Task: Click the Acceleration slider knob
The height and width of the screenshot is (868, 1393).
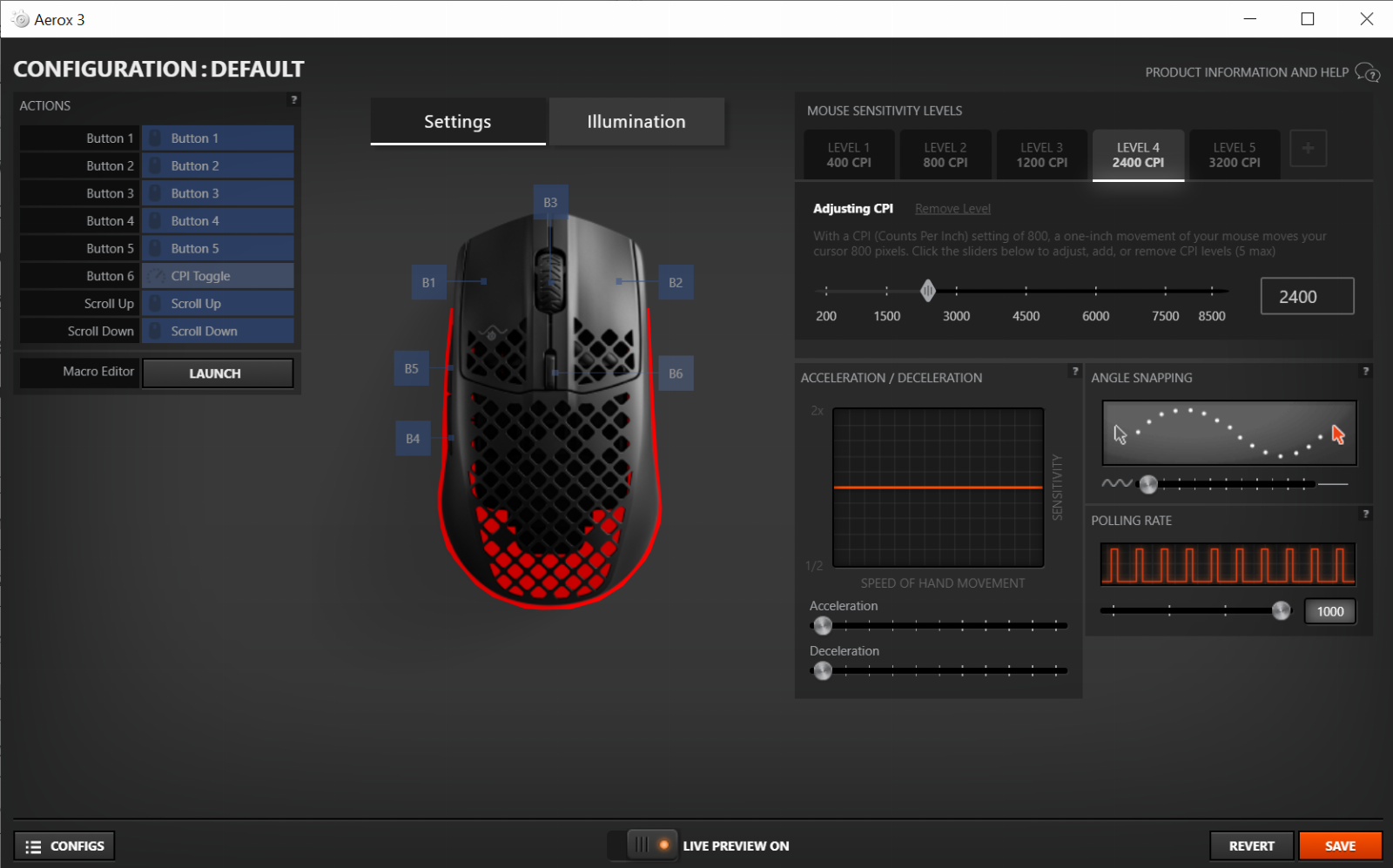Action: (823, 625)
